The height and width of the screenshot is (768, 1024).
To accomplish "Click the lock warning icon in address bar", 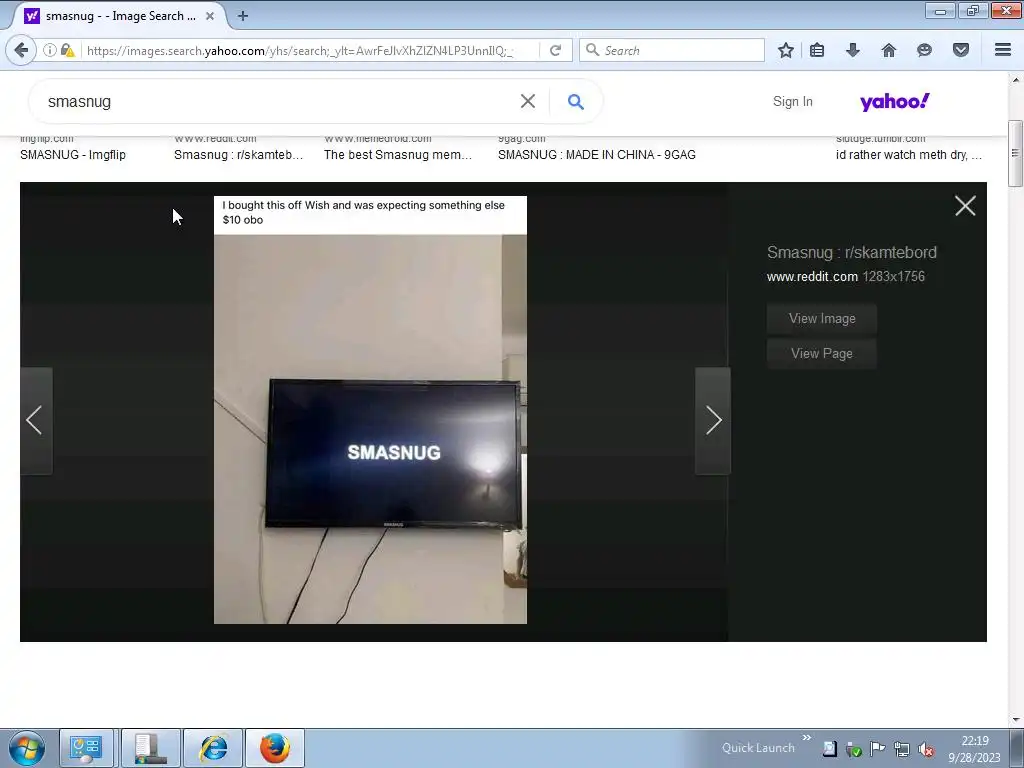I will click(67, 50).
